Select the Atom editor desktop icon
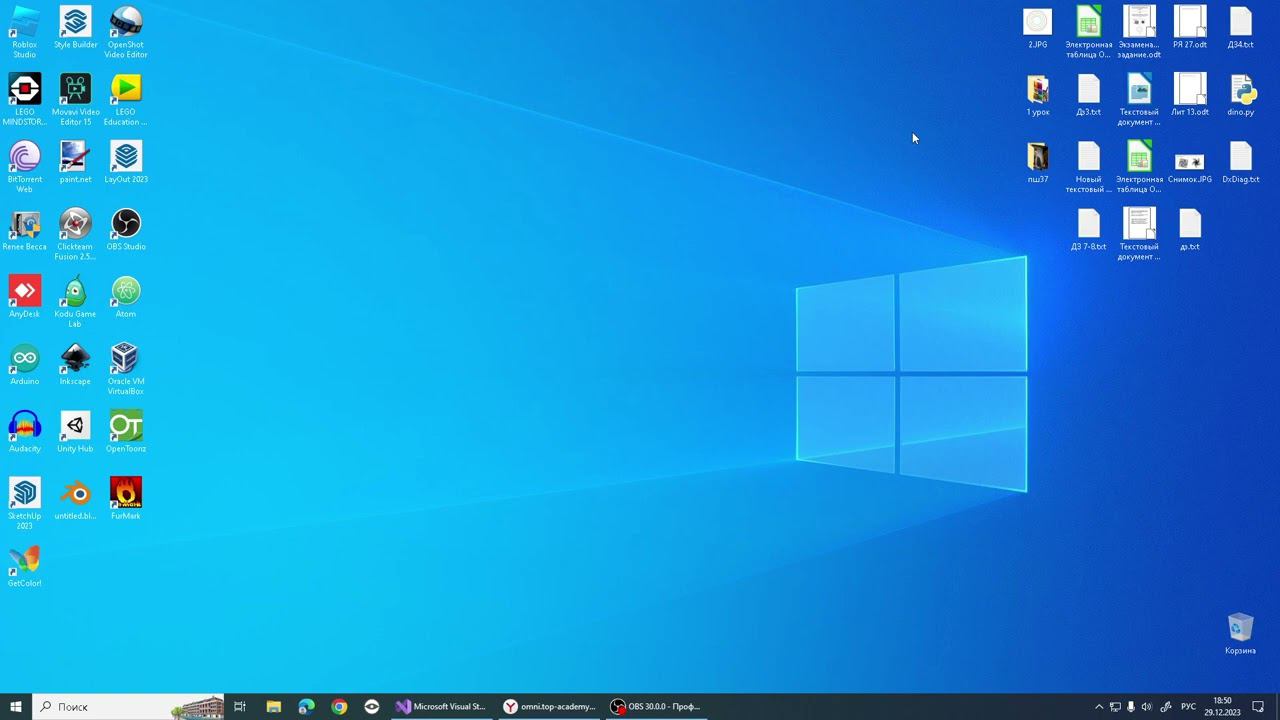The height and width of the screenshot is (720, 1280). 125,296
